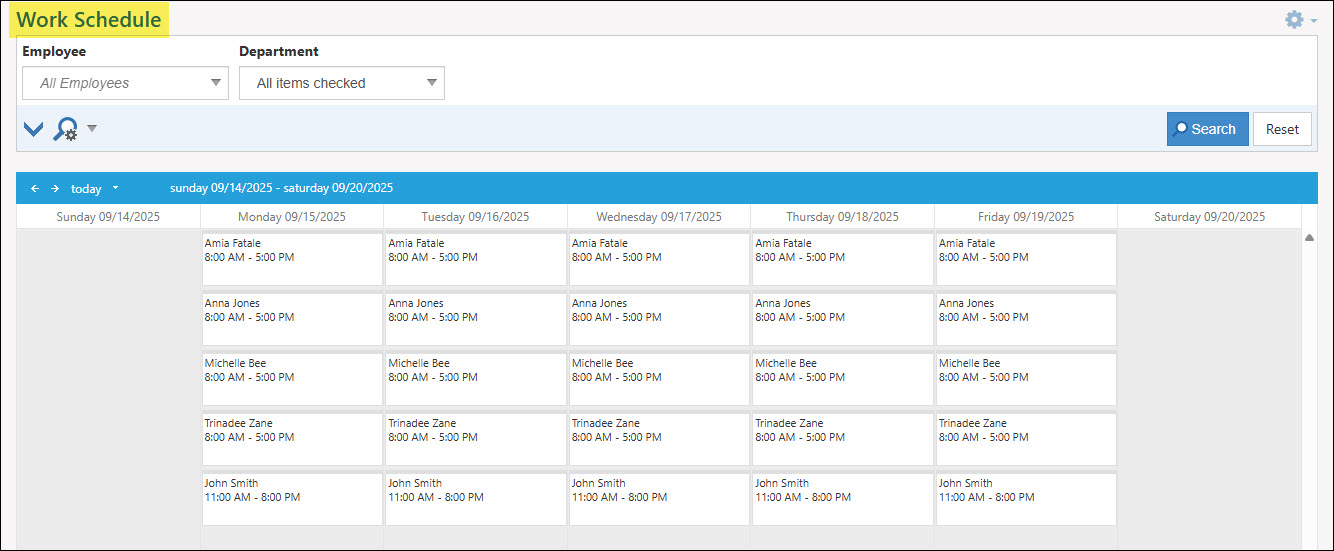
Task: Select the Saturday 09/20/2025 column header
Action: [1209, 217]
